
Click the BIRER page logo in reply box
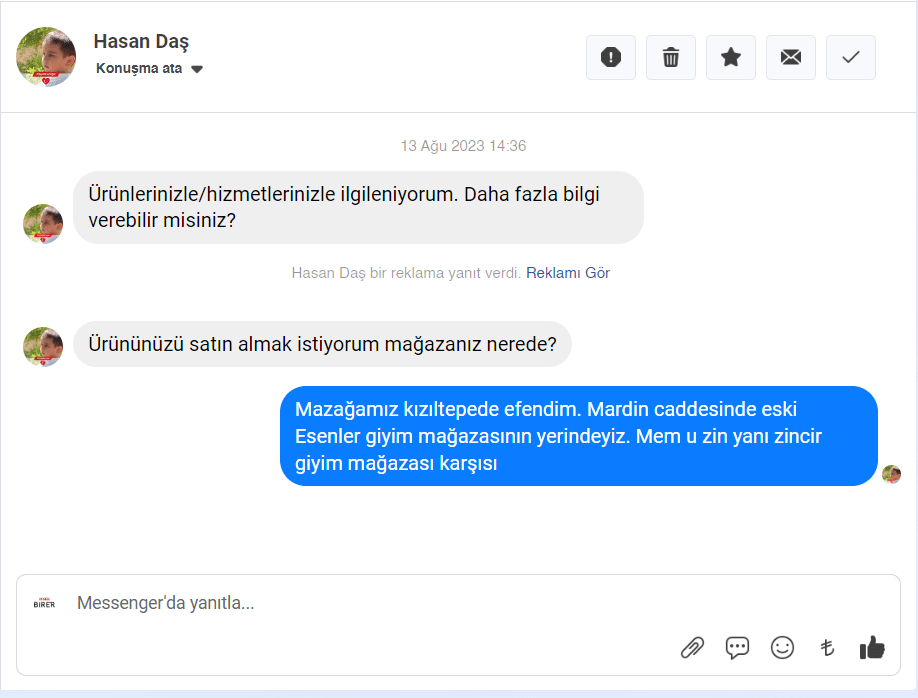(44, 603)
